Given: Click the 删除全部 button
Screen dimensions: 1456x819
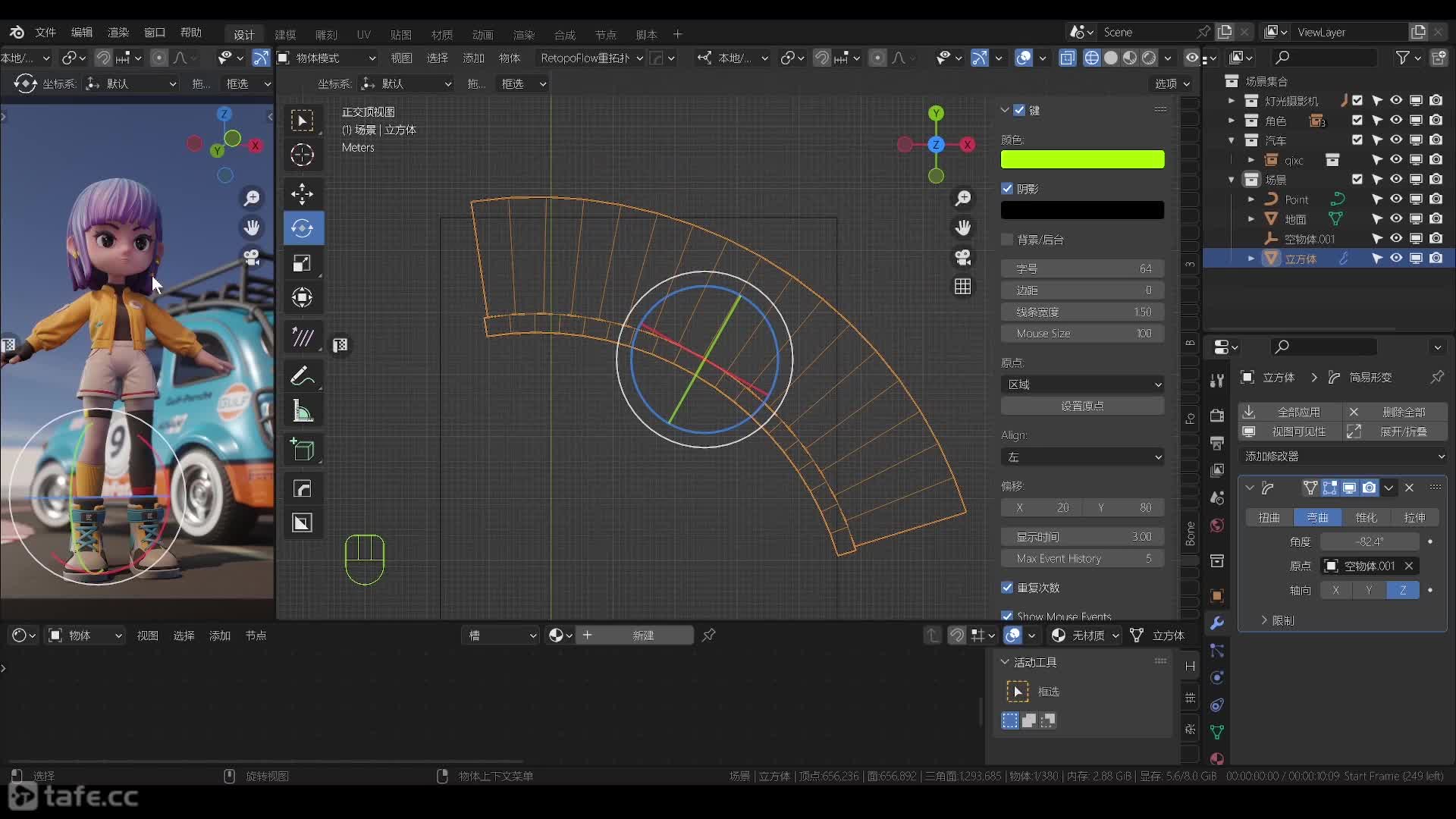Looking at the screenshot, I should tap(1395, 412).
